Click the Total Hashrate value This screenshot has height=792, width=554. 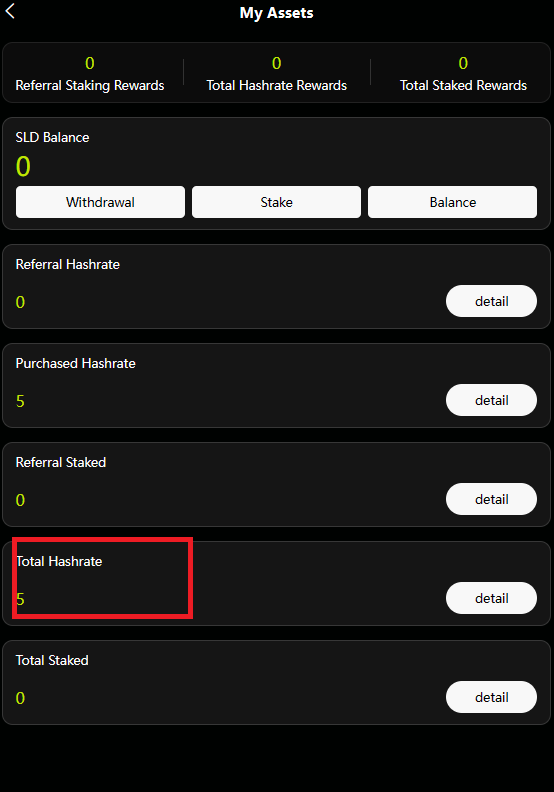point(20,599)
